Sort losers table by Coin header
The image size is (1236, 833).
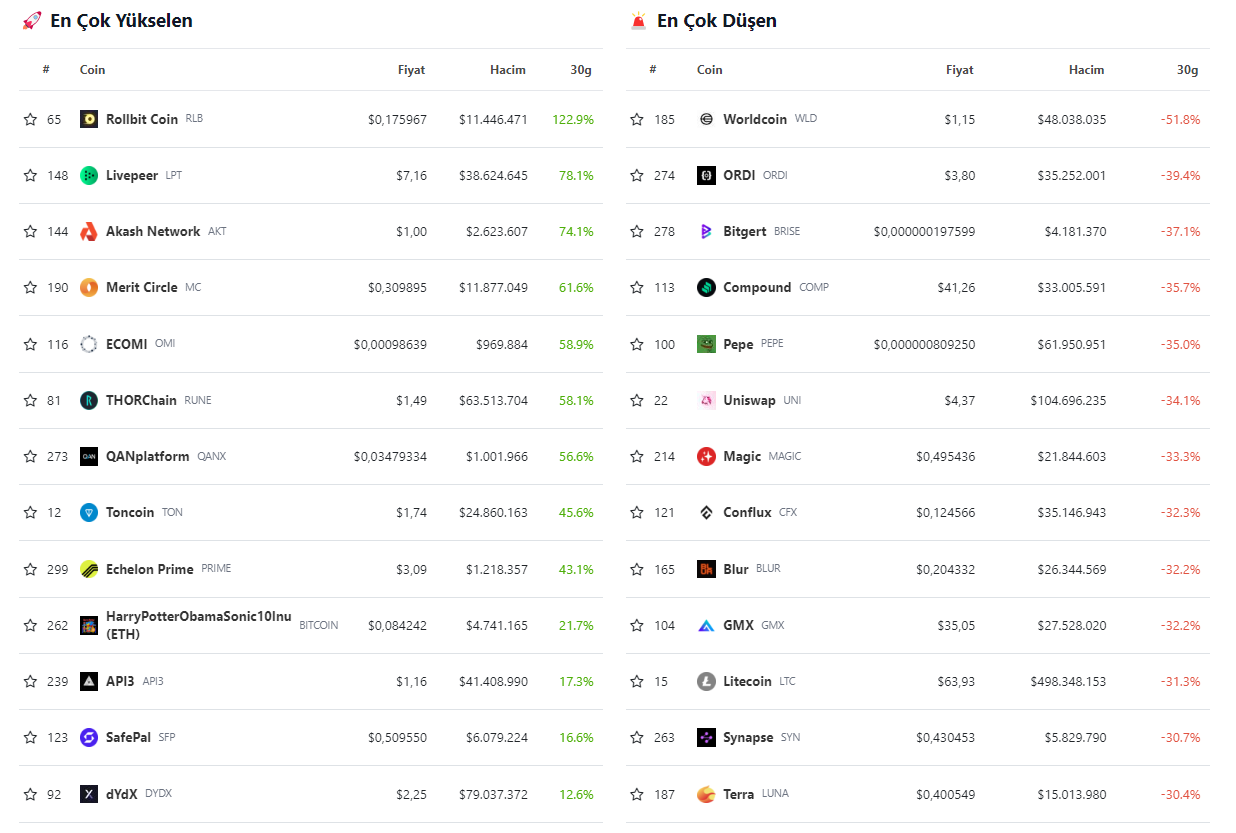(x=709, y=70)
